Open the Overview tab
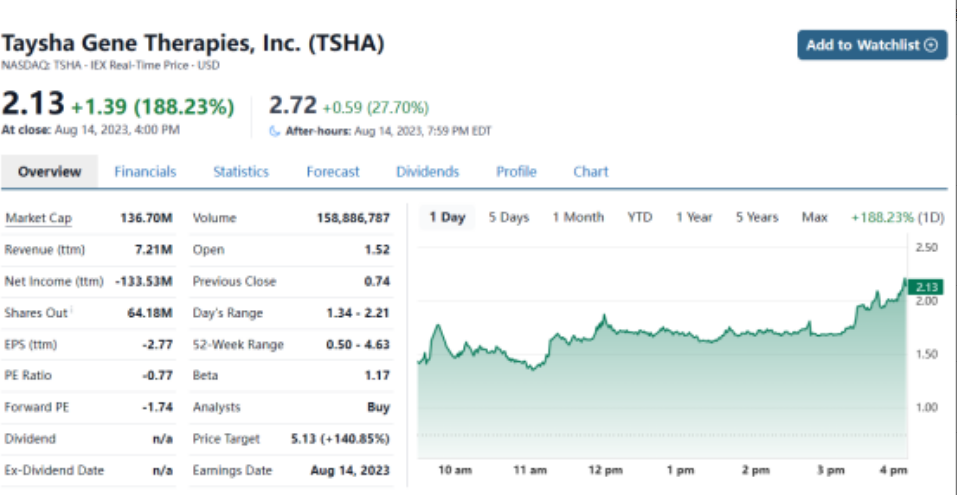The height and width of the screenshot is (495, 957). pos(49,172)
